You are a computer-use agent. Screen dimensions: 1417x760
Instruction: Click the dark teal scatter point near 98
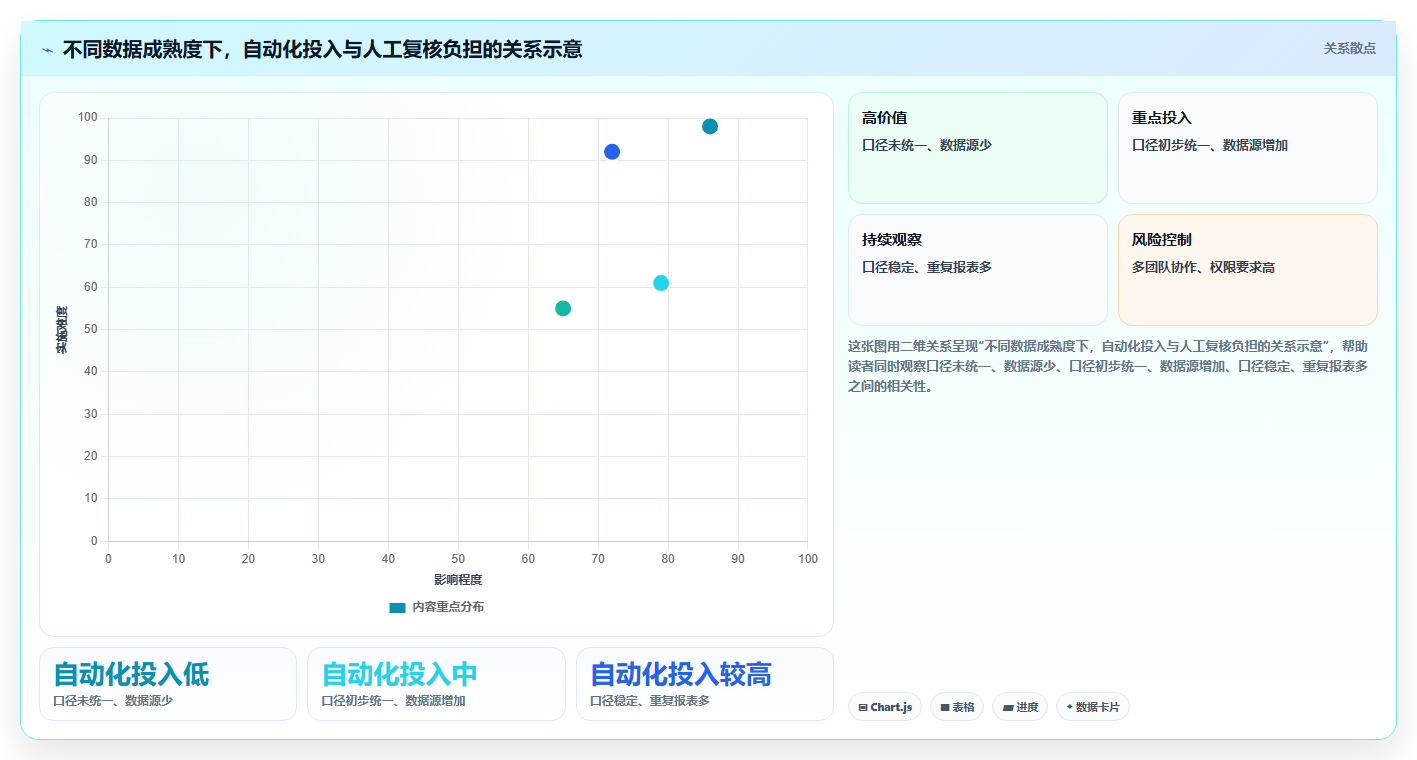pyautogui.click(x=710, y=126)
